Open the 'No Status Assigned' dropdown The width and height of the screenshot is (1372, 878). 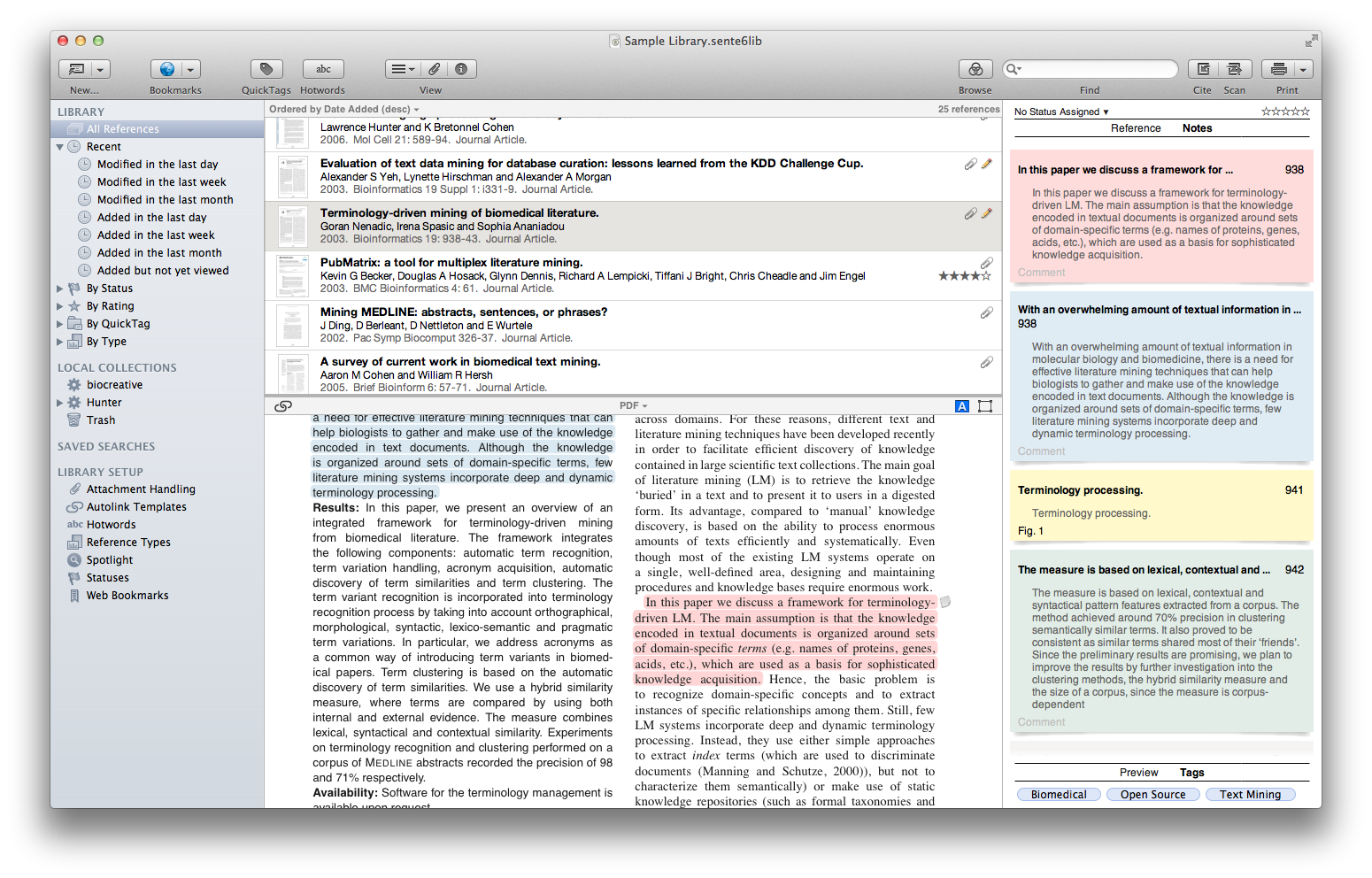pos(1061,112)
